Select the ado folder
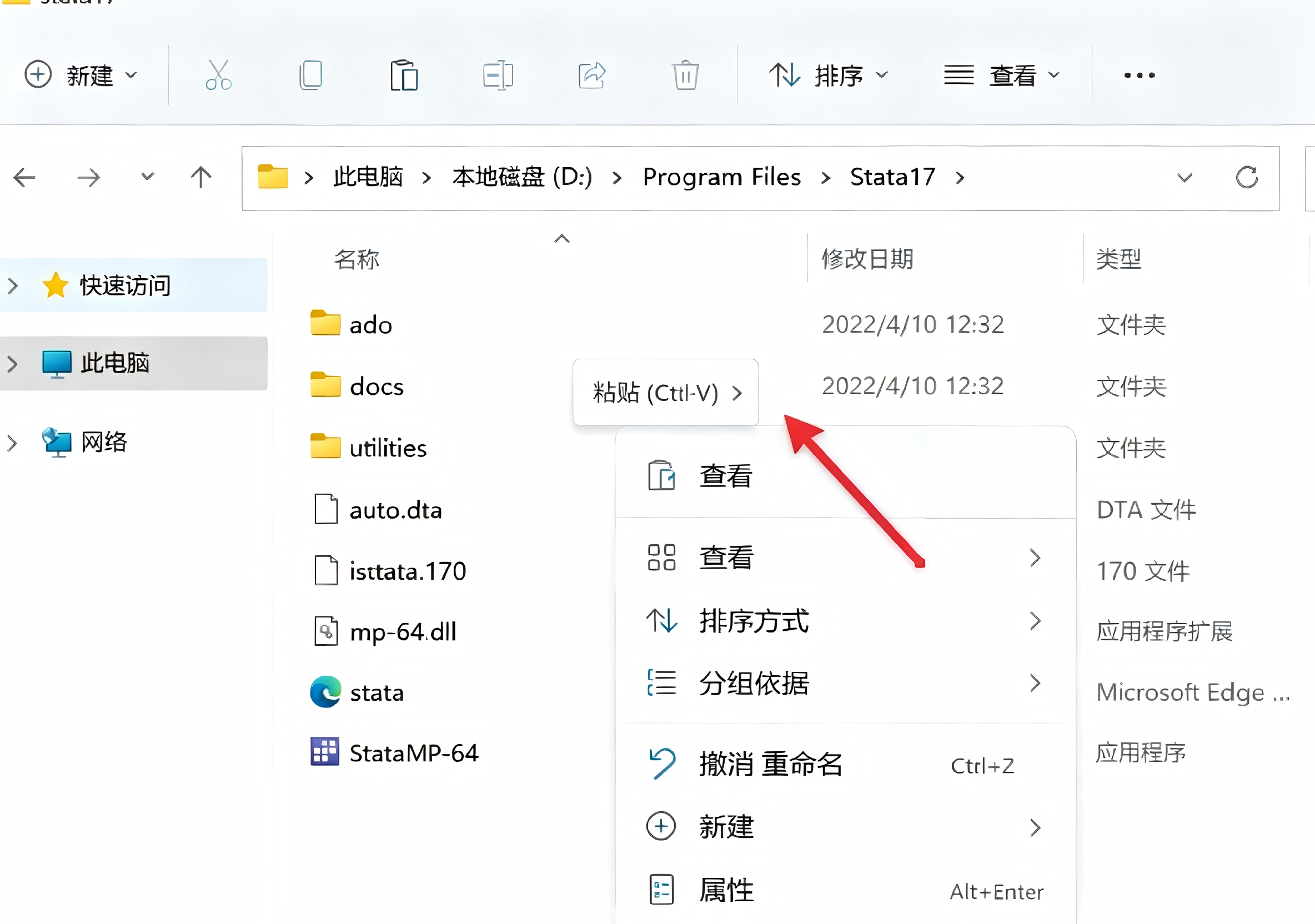Viewport: 1315px width, 924px height. (x=351, y=325)
